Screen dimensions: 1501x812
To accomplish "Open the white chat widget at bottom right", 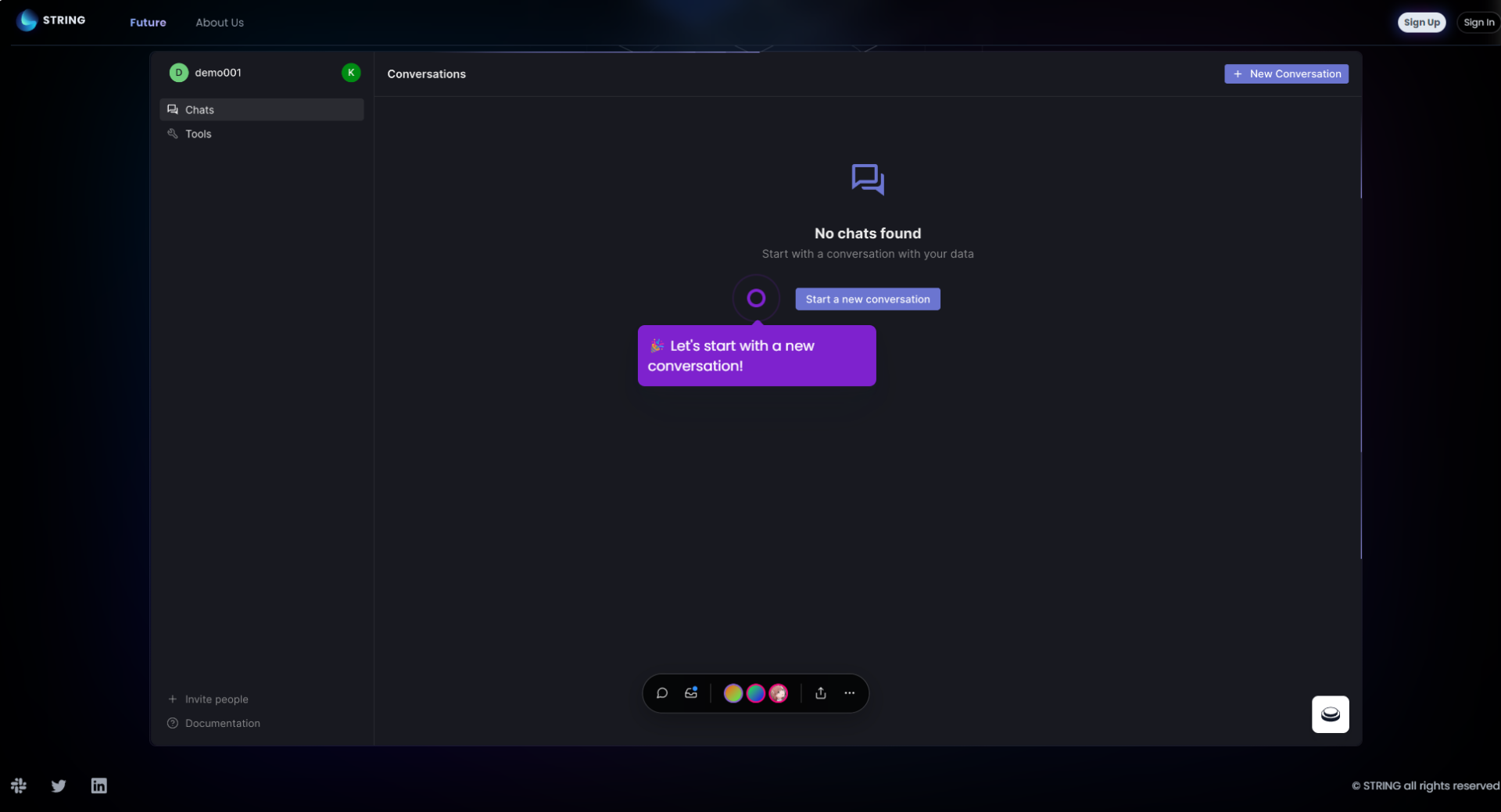I will (1330, 714).
